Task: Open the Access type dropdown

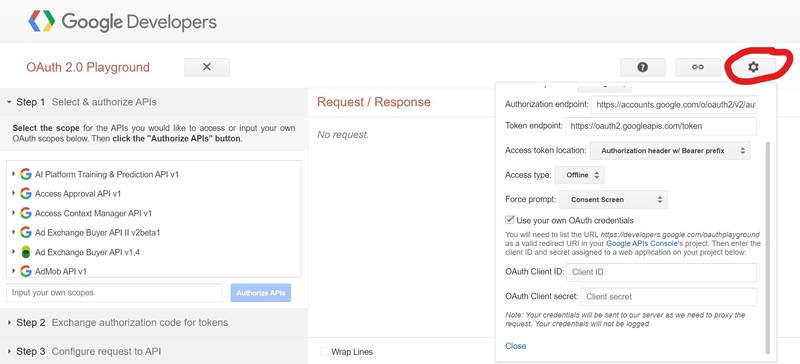Action: coord(580,175)
